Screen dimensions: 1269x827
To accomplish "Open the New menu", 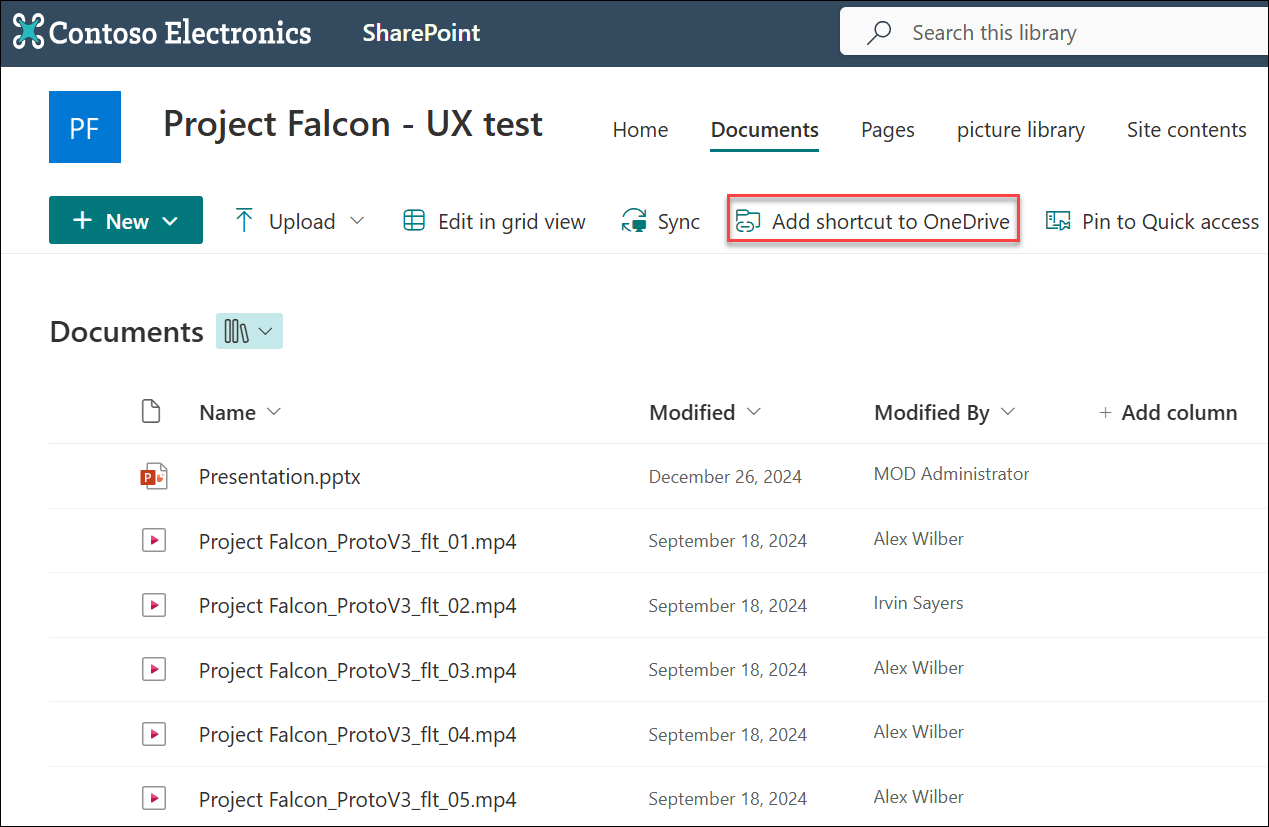I will (126, 220).
